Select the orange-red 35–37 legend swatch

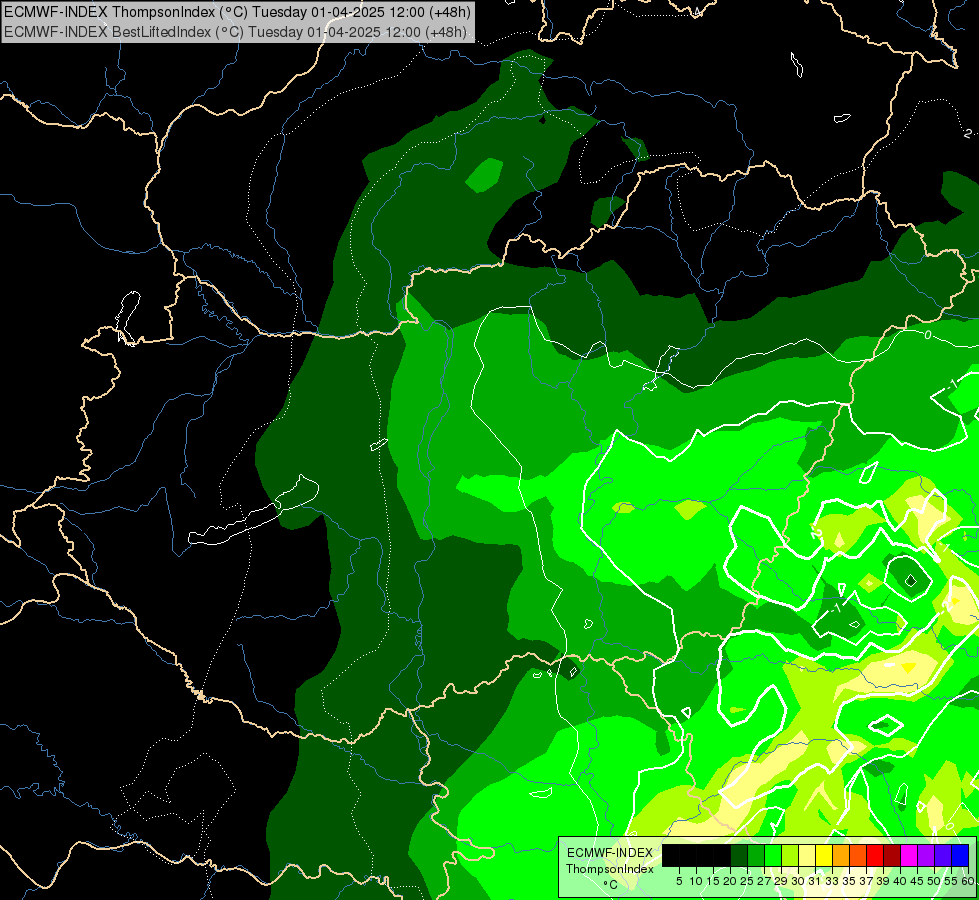[858, 855]
